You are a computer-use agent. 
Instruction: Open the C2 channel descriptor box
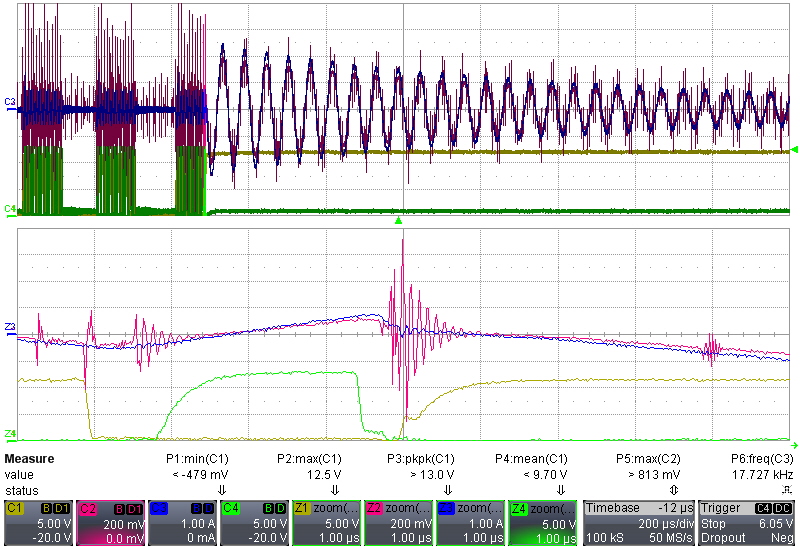[x=111, y=523]
